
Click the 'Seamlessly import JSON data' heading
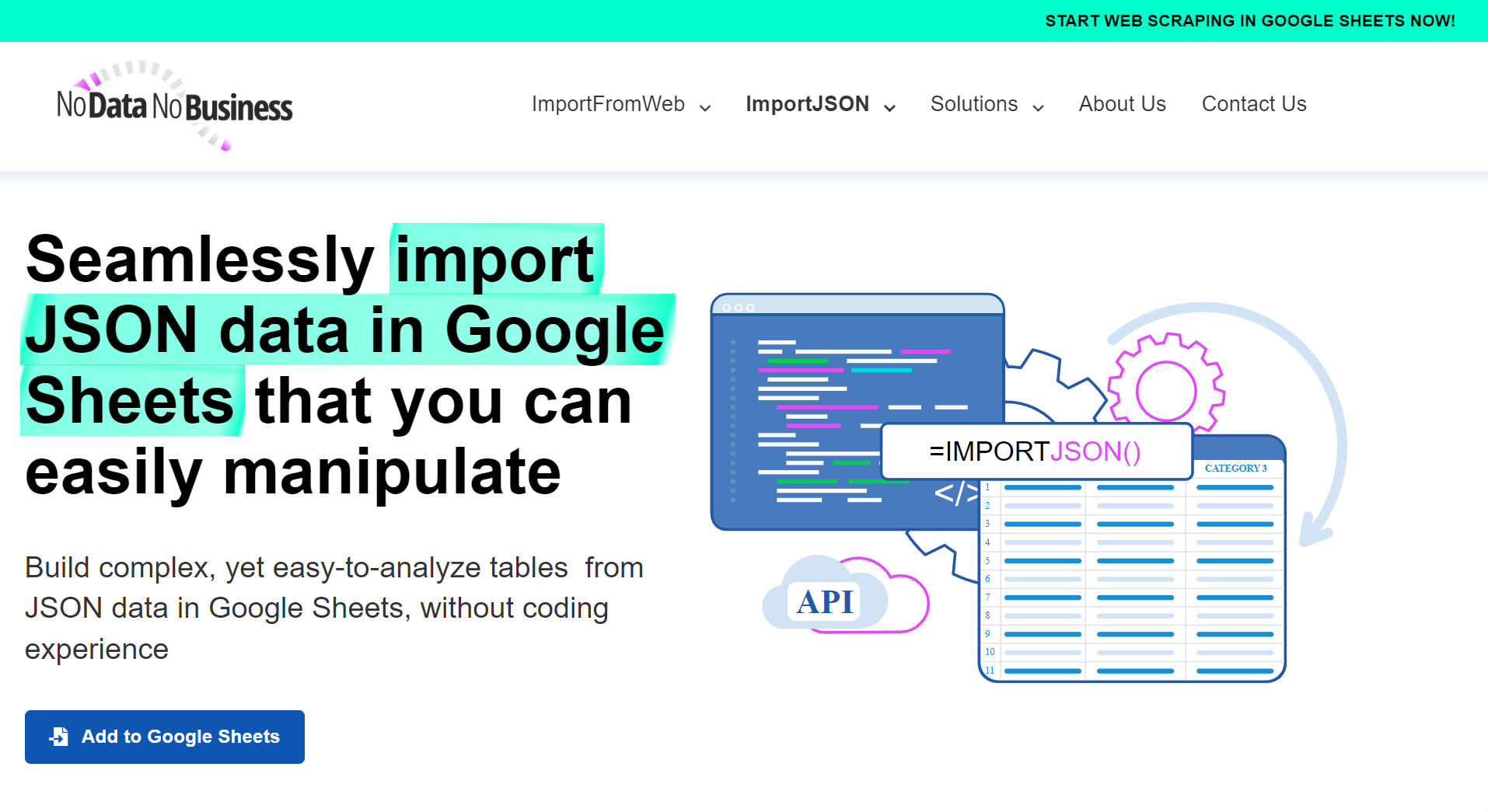[346, 365]
